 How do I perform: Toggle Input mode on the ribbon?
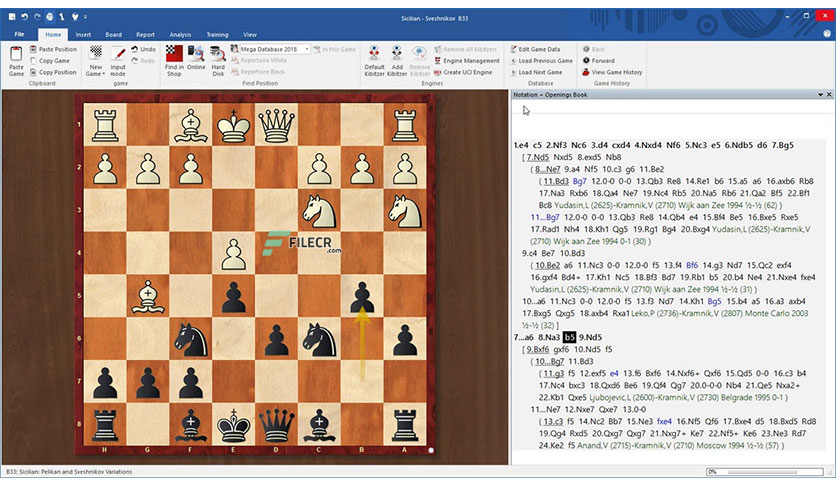[x=118, y=61]
